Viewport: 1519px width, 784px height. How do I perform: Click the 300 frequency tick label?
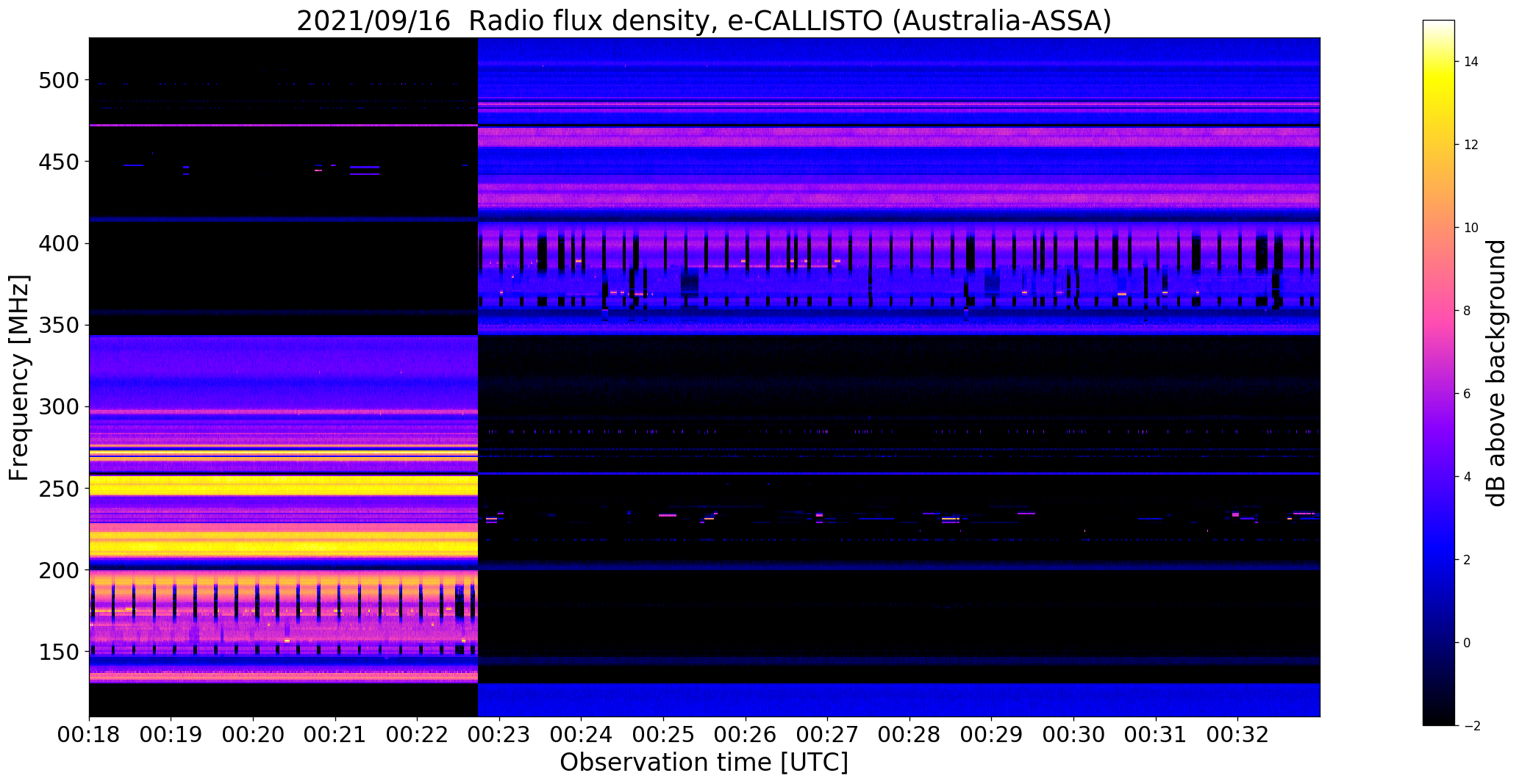(x=57, y=407)
